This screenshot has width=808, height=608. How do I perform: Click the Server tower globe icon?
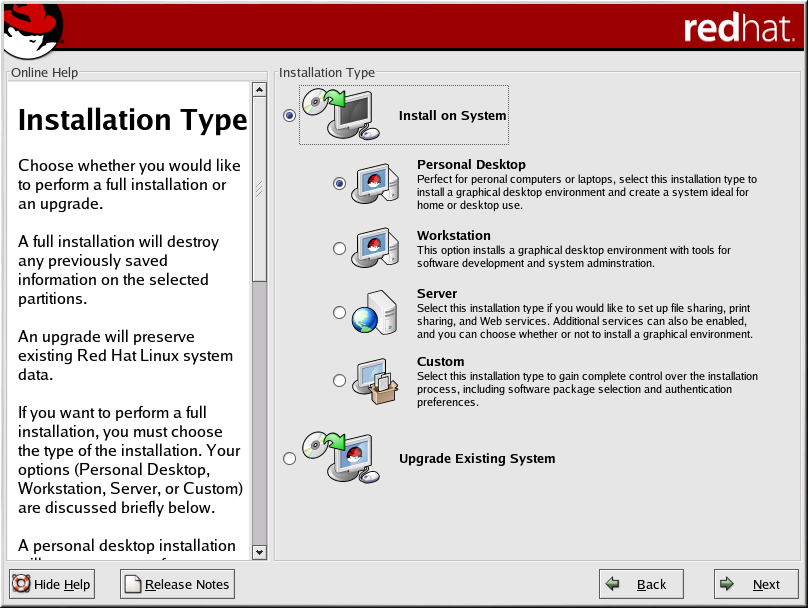(375, 313)
